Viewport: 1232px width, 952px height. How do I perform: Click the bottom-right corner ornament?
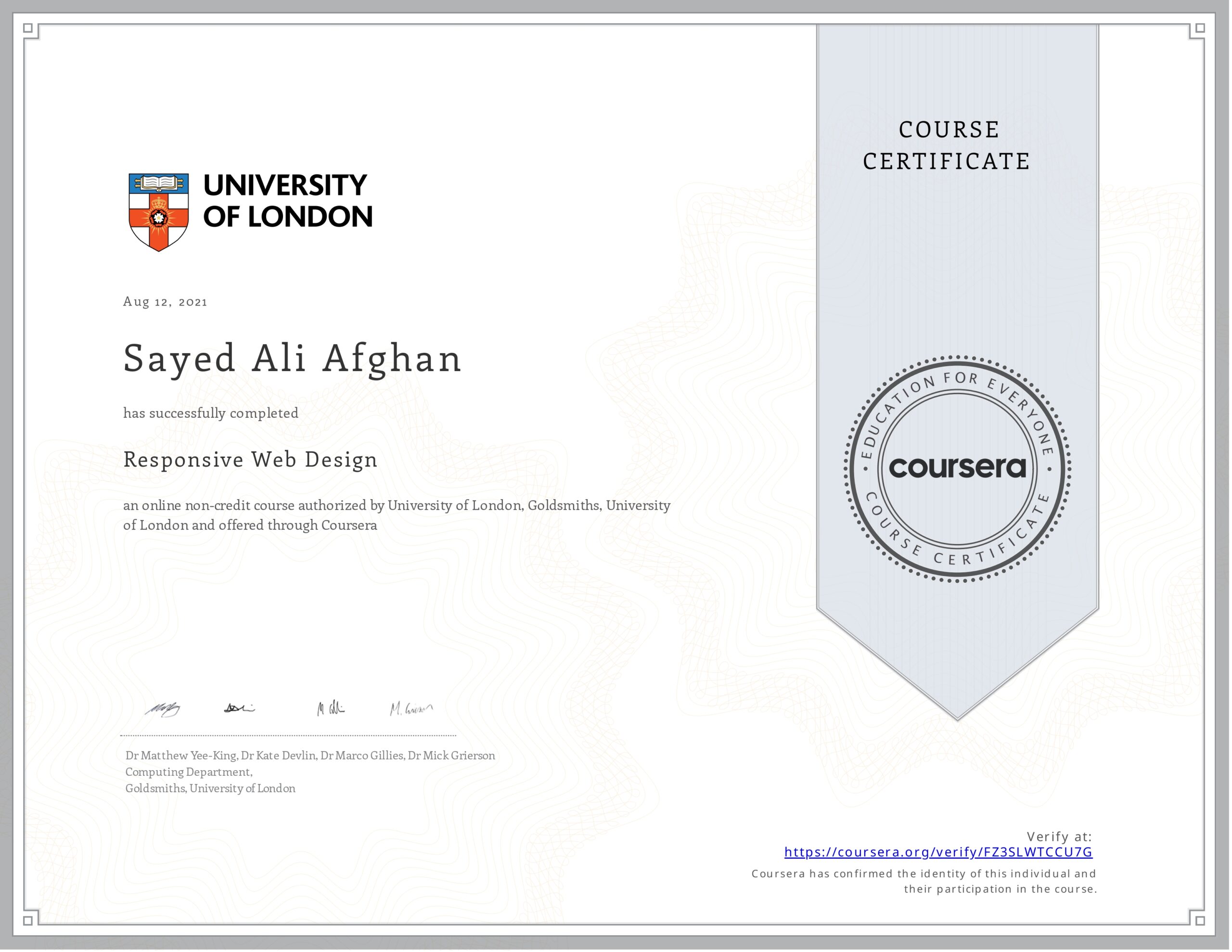[1200, 920]
